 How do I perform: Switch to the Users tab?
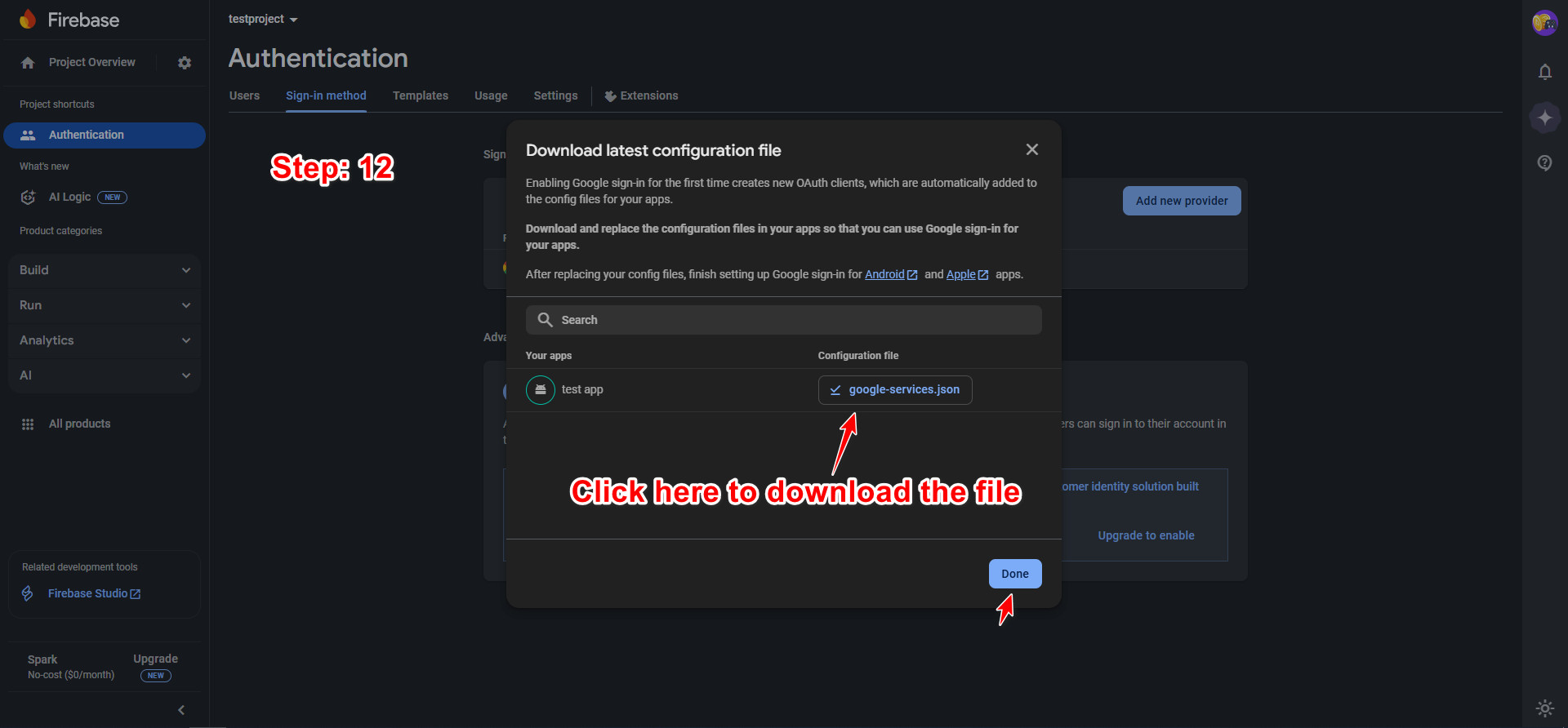(x=244, y=95)
